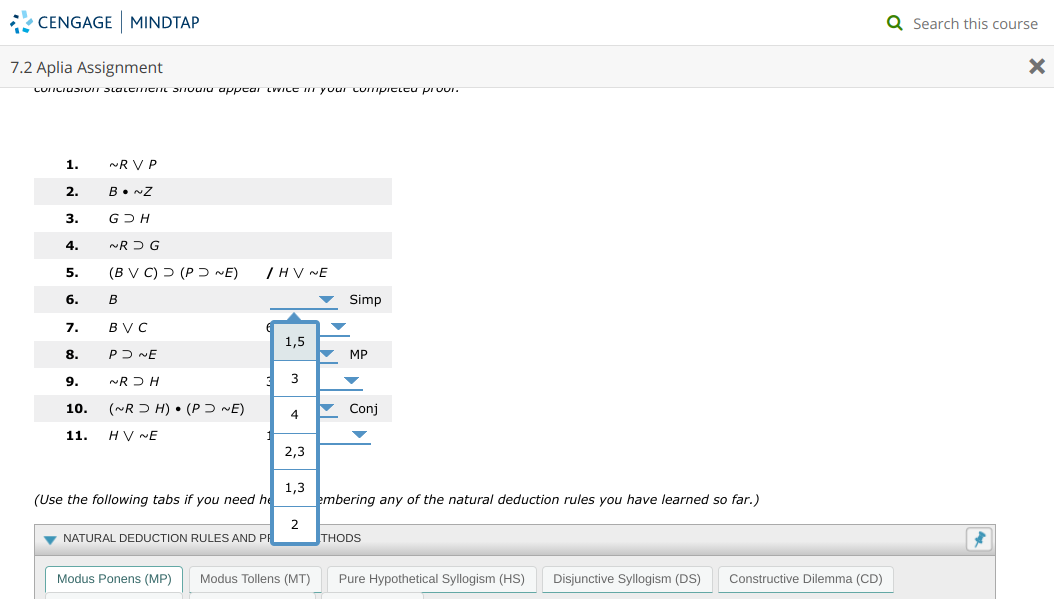Open the Pure Hypothetical Syllogism (HS) tab

click(x=431, y=578)
